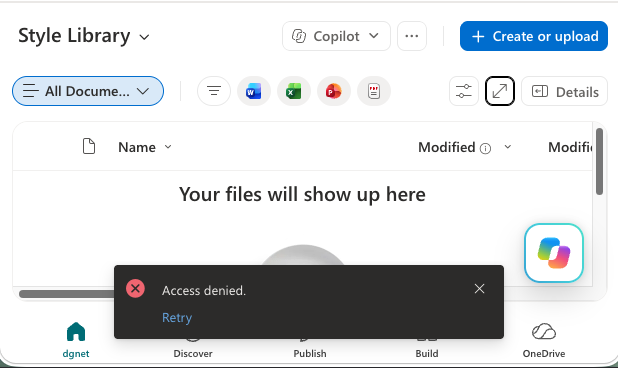Viewport: 618px width, 368px height.
Task: Open the Copilot dropdown button
Action: tap(336, 36)
